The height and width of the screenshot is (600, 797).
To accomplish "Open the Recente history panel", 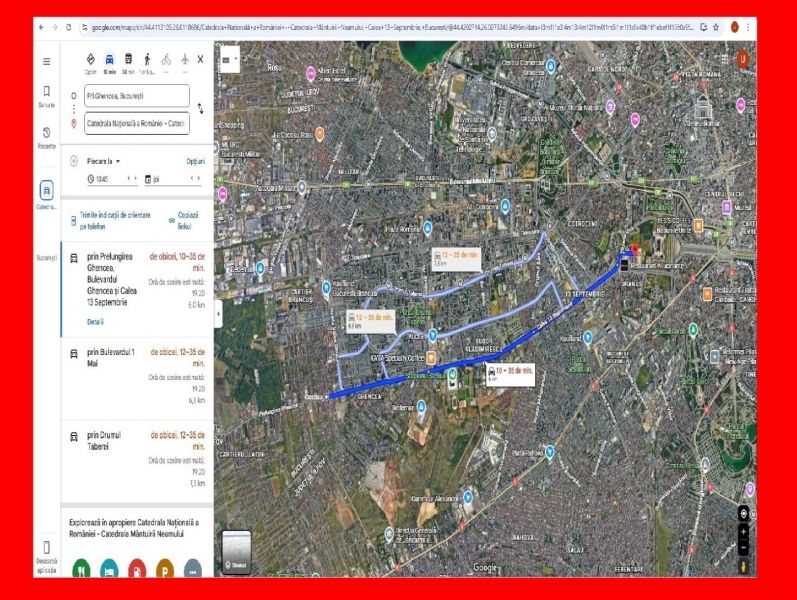I will [x=46, y=137].
